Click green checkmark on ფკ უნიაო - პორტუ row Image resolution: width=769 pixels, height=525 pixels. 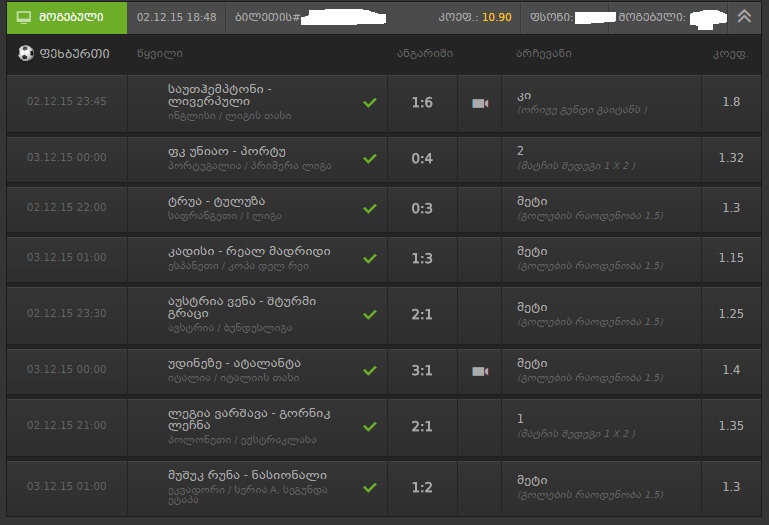pos(370,158)
